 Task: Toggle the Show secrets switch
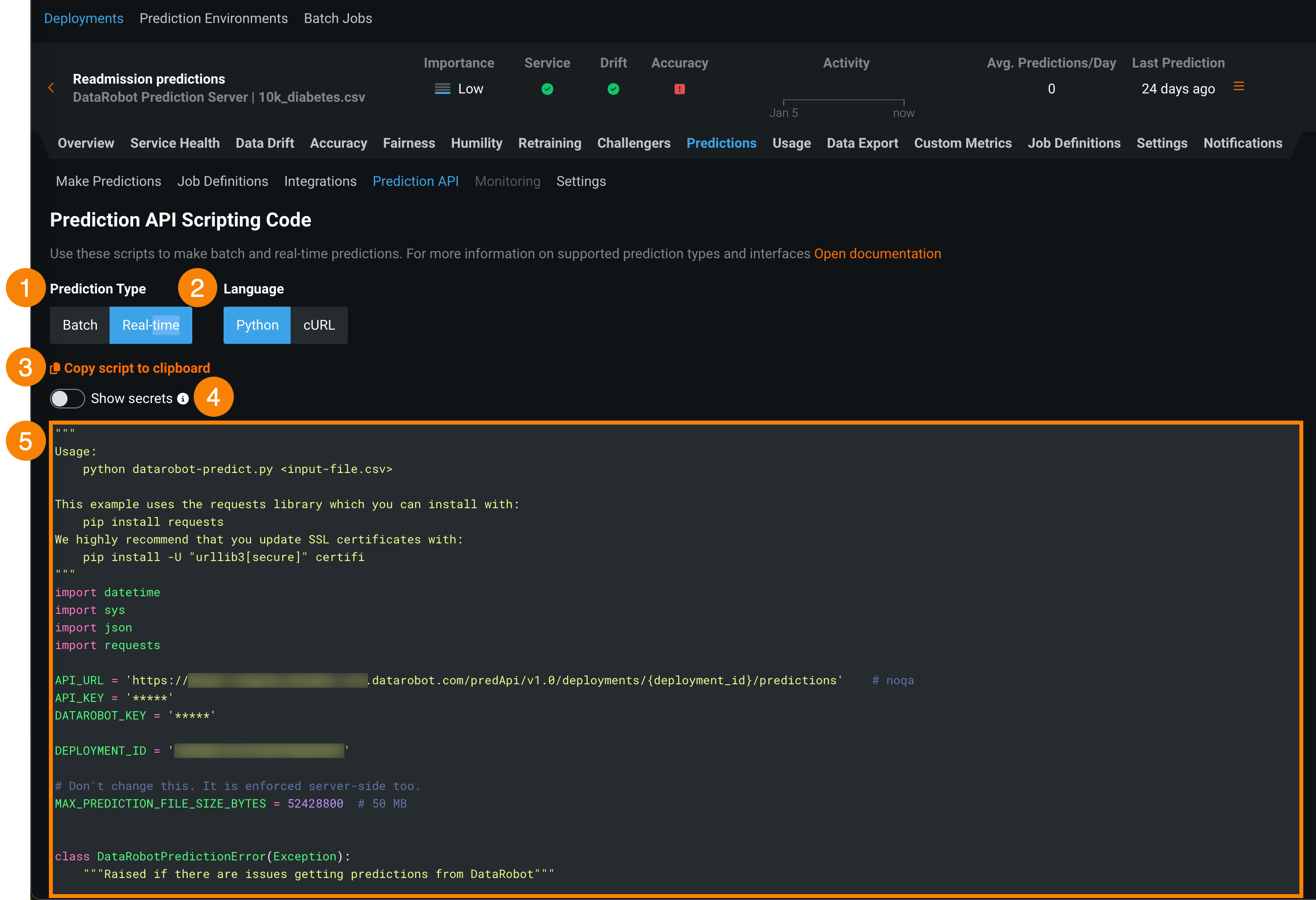[x=68, y=399]
